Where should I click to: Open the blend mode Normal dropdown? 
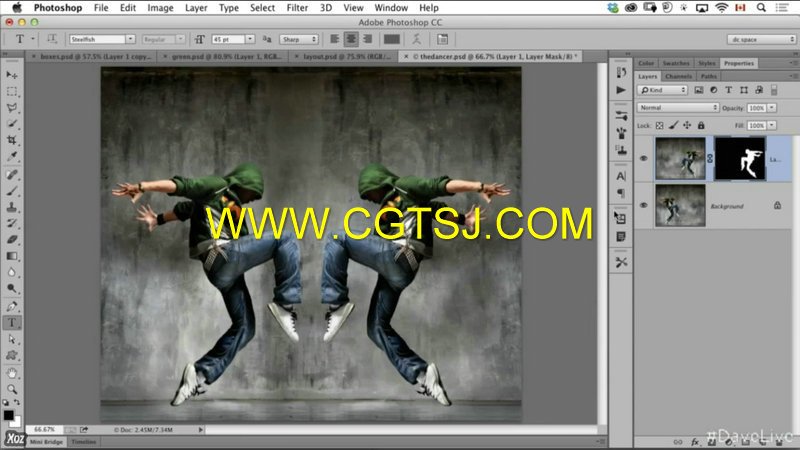678,108
